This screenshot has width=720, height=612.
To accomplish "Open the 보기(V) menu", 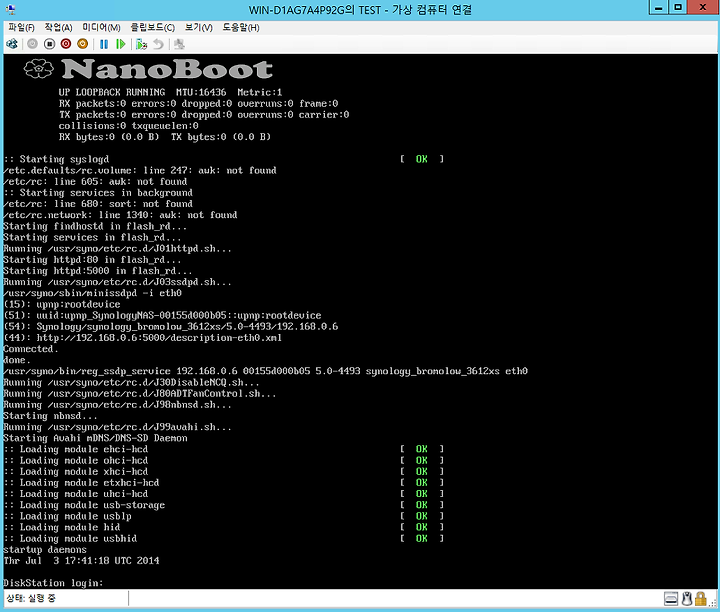I will [x=198, y=28].
